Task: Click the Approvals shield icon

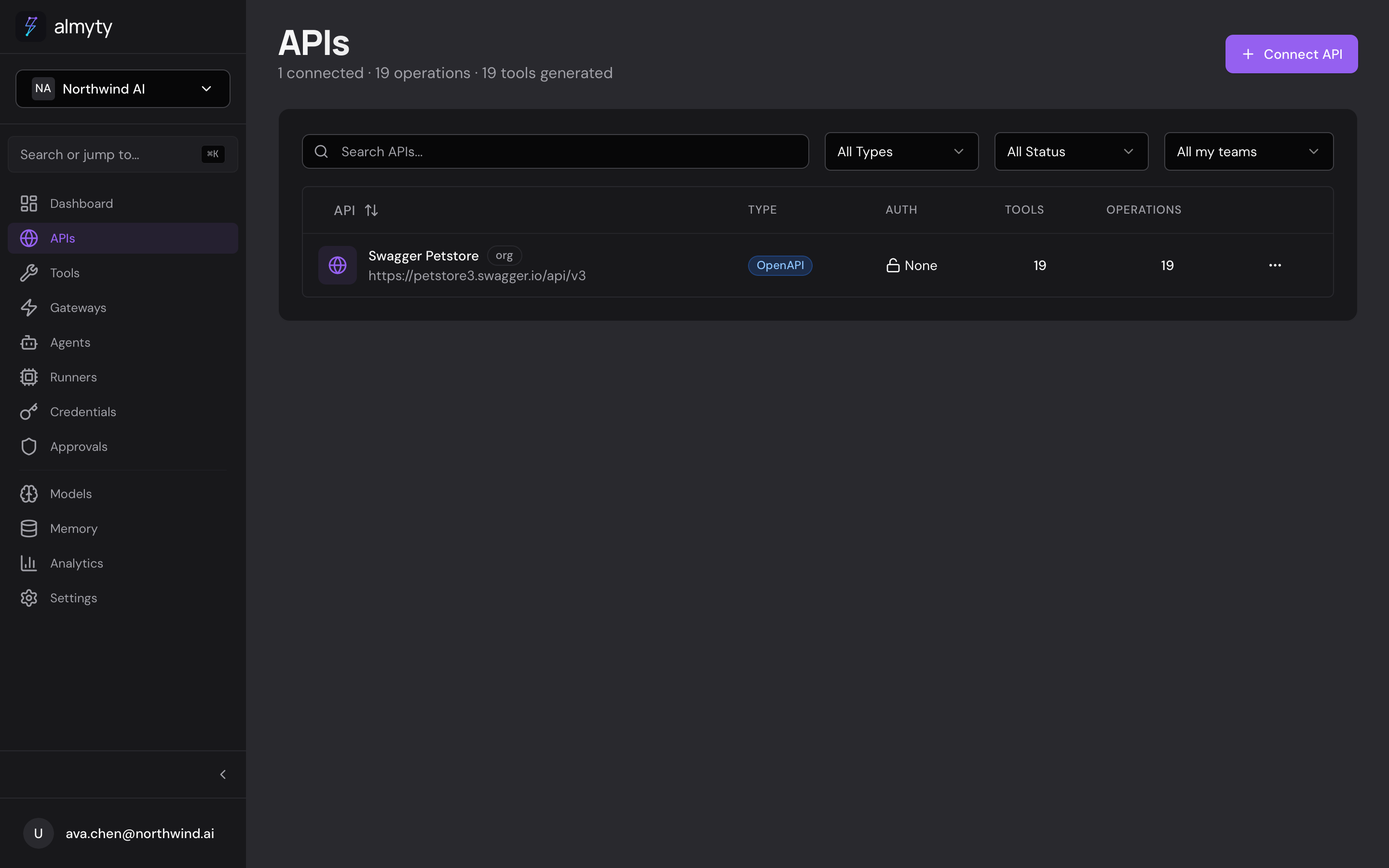Action: pyautogui.click(x=29, y=447)
